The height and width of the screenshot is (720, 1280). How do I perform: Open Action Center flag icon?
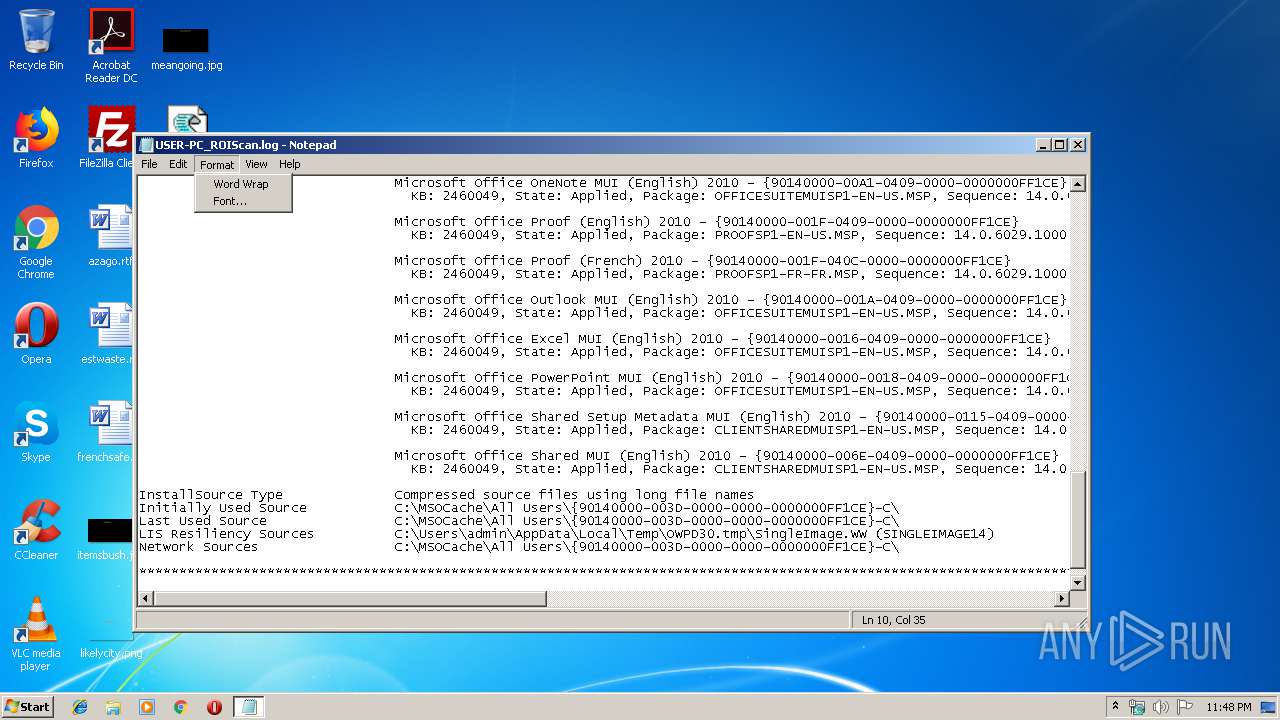1185,707
